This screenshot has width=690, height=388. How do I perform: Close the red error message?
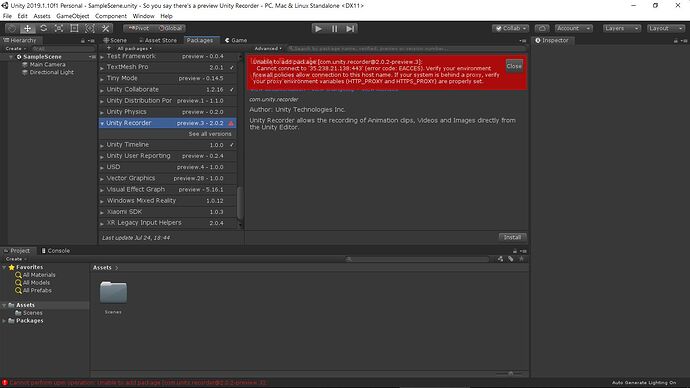click(514, 66)
